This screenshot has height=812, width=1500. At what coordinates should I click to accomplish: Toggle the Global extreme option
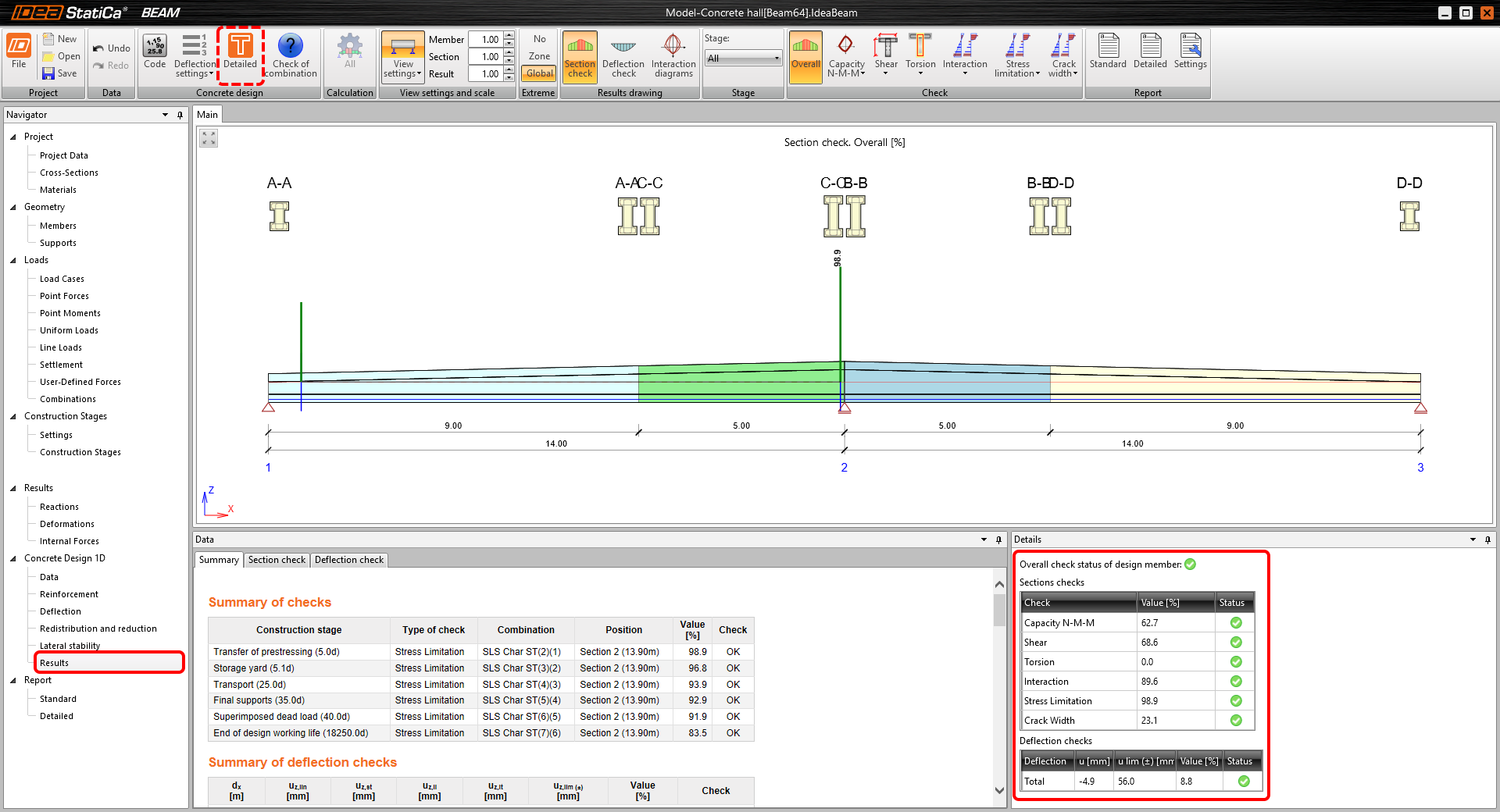click(539, 73)
